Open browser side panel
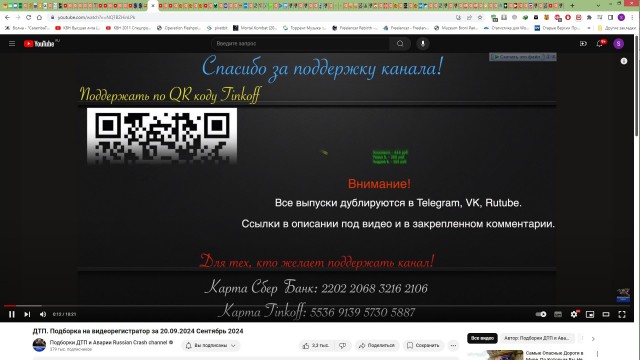Image resolution: width=640 pixels, height=360 pixels. tap(611, 18)
